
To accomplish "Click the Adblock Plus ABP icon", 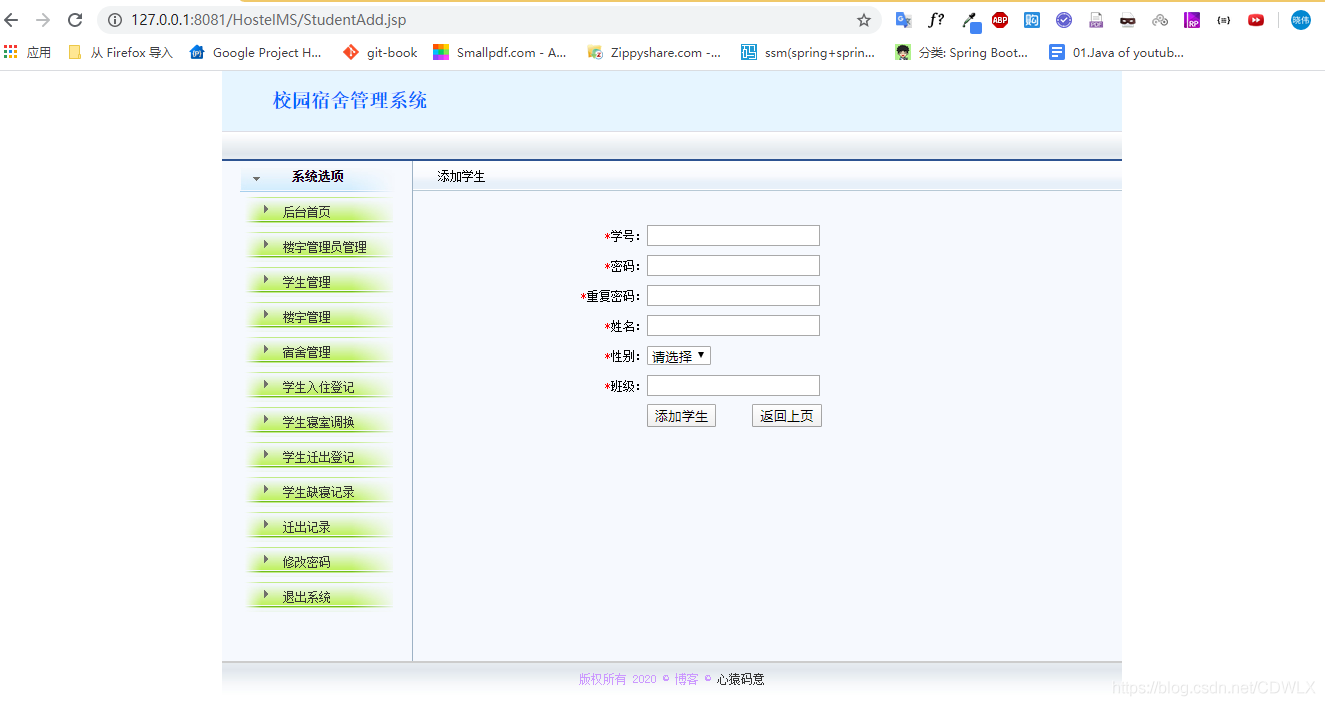I will [1000, 19].
